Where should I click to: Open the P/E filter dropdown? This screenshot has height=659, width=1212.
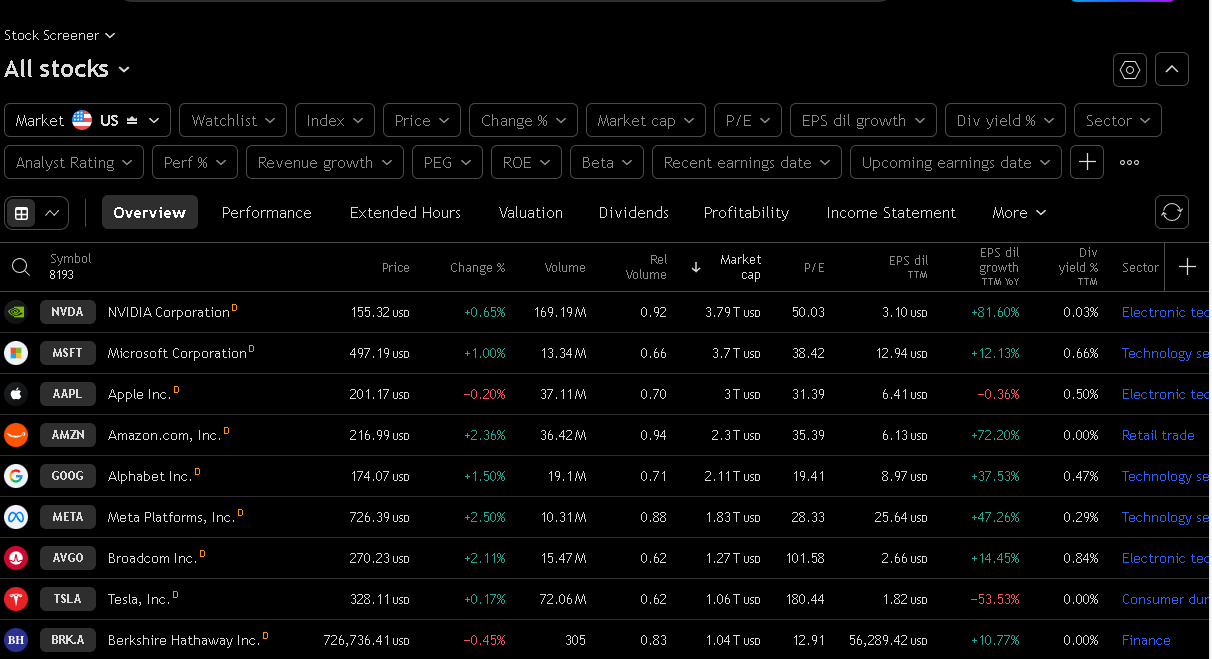point(748,120)
